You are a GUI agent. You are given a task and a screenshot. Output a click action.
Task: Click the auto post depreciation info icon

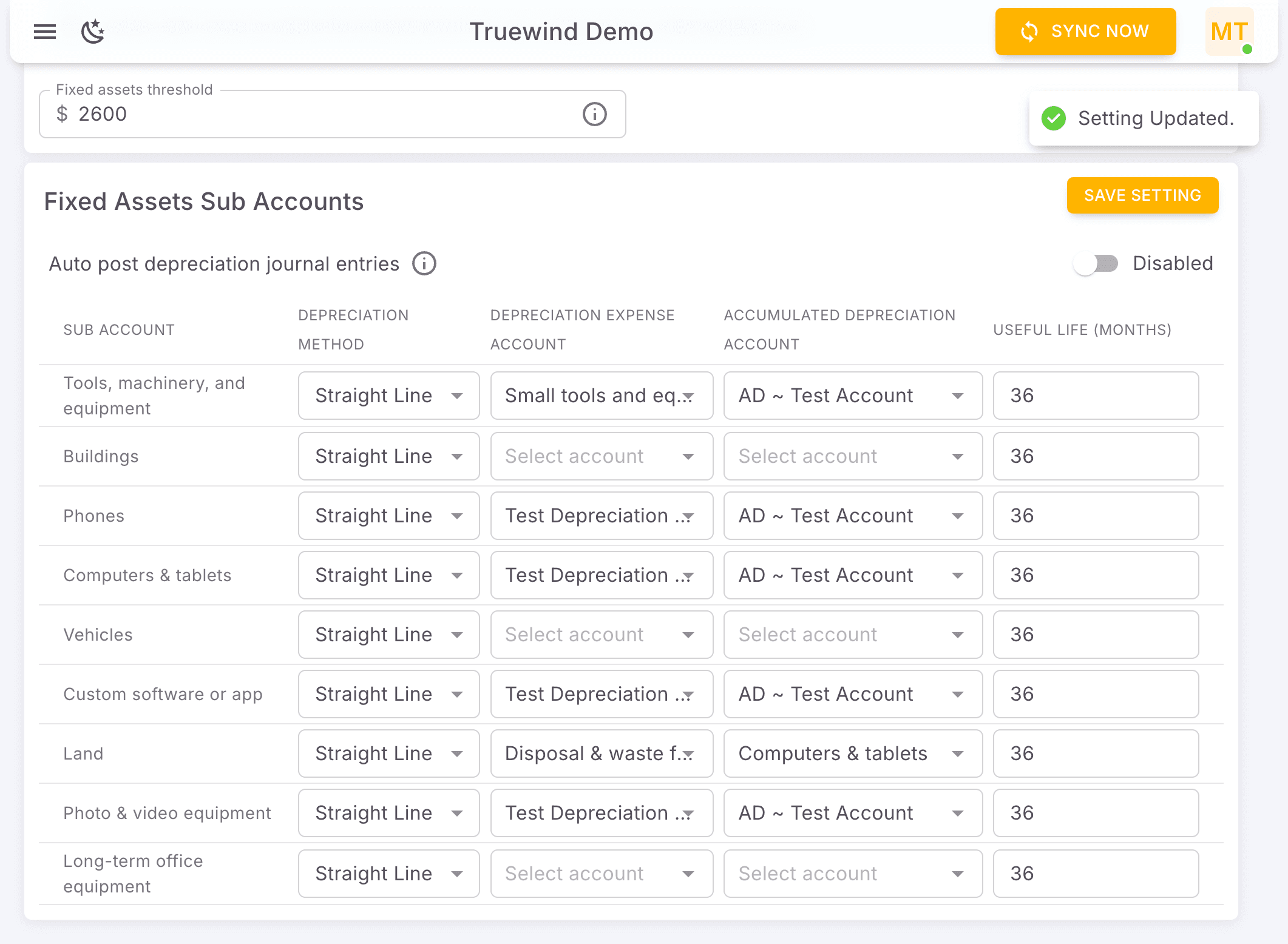424,263
